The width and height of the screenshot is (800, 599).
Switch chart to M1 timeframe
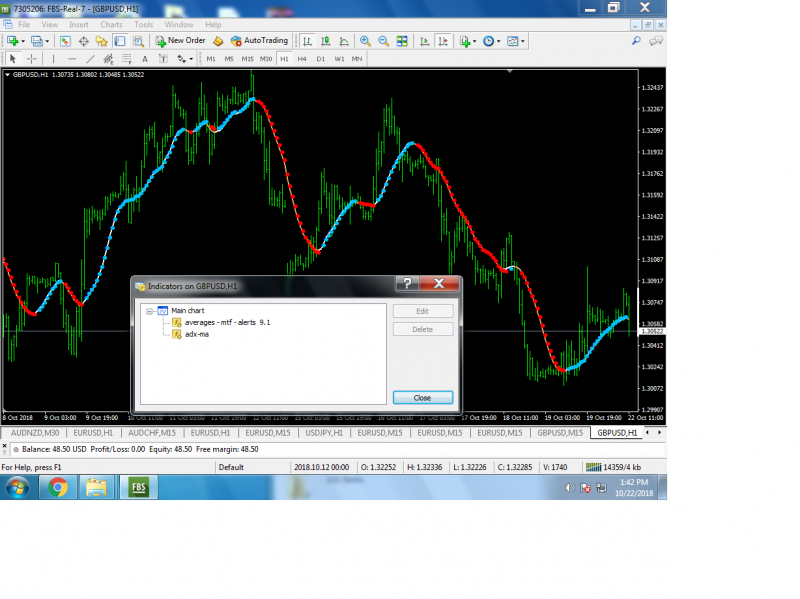click(211, 59)
